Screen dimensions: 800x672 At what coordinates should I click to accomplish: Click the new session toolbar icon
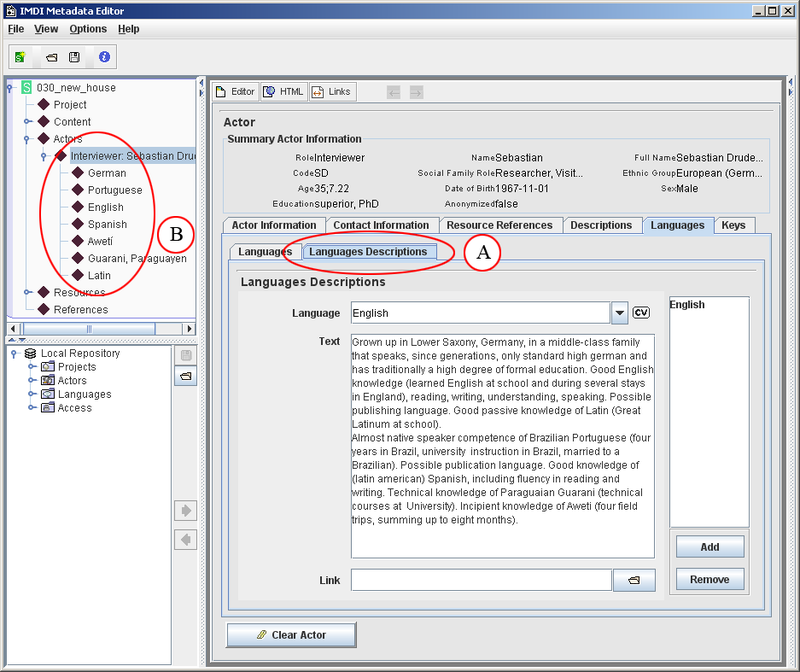[22, 58]
